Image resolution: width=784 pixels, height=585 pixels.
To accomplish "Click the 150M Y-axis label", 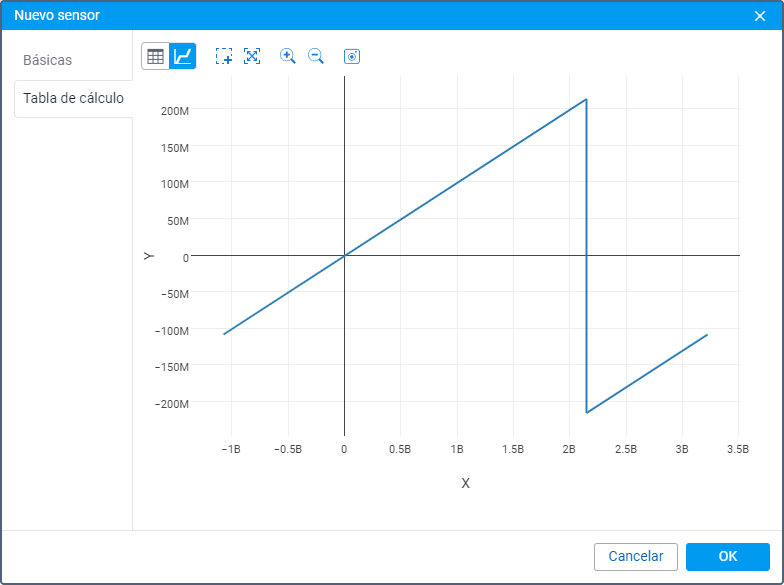I will (x=174, y=148).
